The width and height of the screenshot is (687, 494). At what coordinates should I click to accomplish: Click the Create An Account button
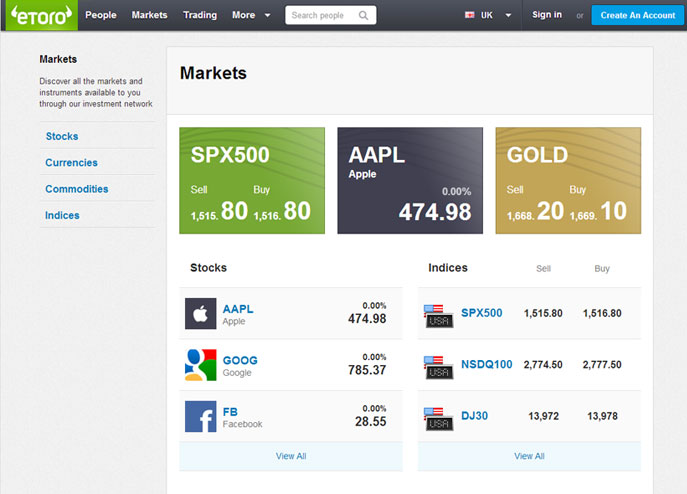click(637, 15)
